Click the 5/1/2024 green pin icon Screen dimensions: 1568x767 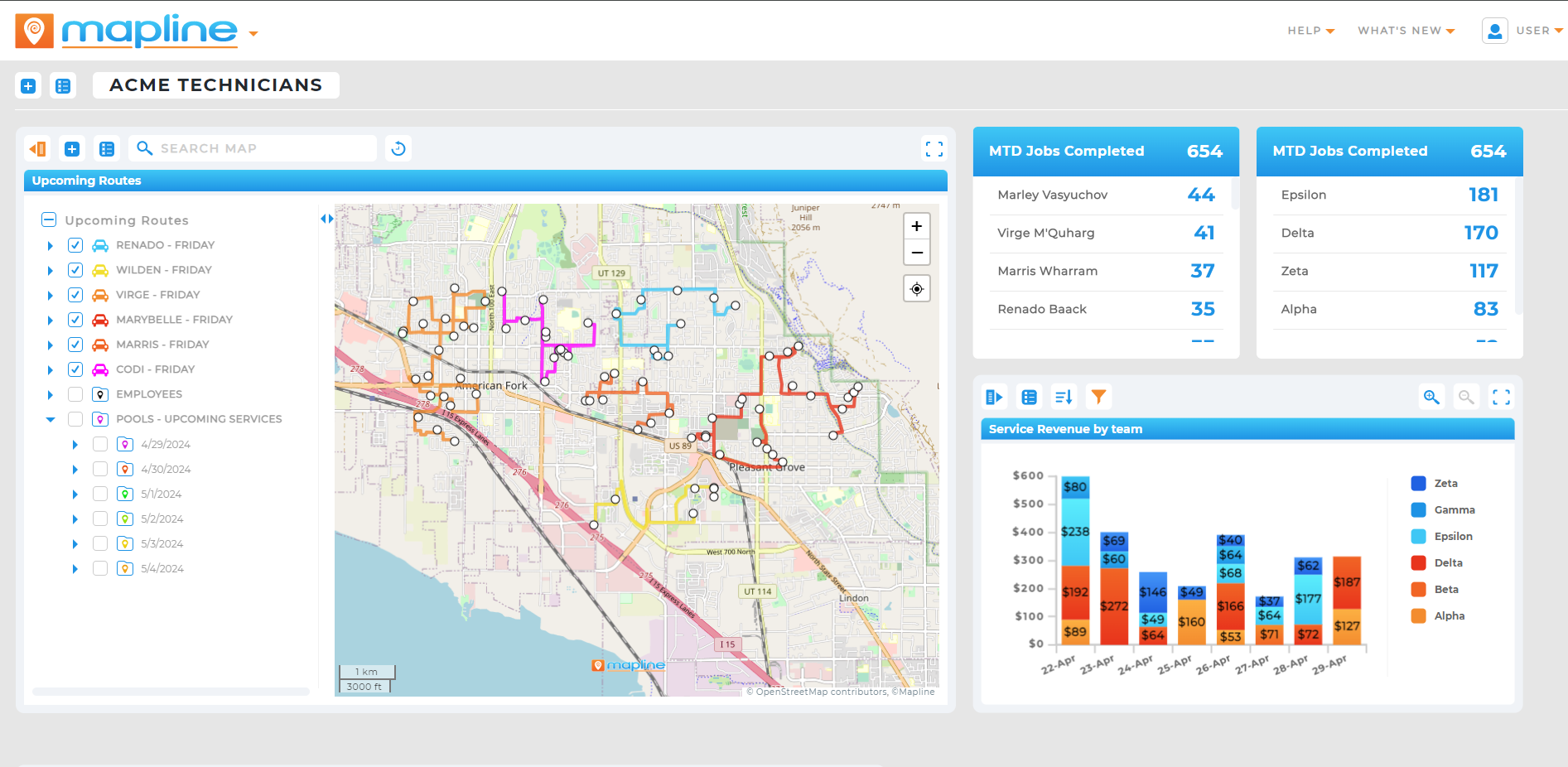click(x=125, y=494)
